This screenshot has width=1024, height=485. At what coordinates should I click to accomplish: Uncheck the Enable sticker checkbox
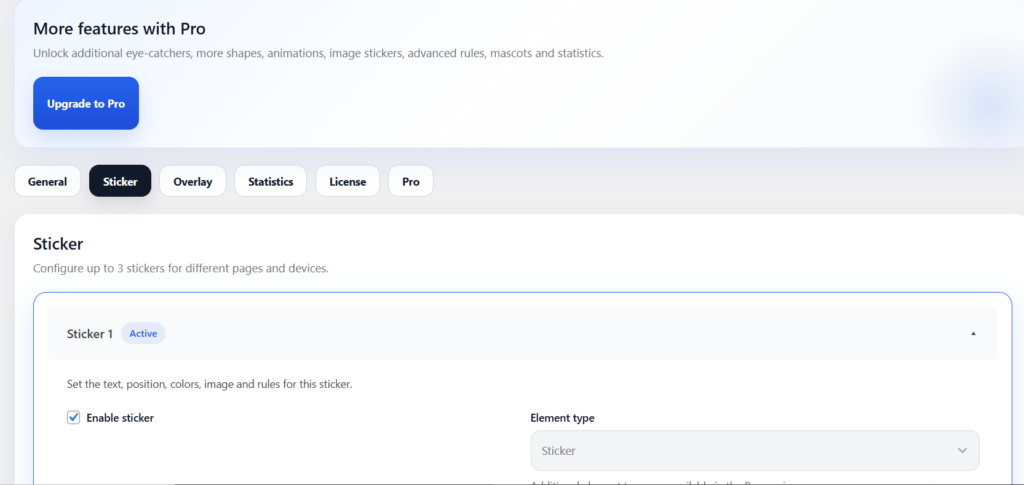73,417
